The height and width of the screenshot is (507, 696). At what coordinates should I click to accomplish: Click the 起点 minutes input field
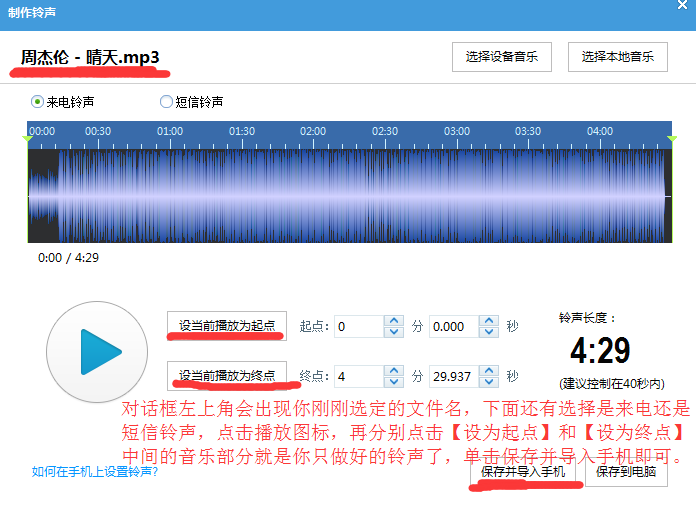tap(359, 327)
